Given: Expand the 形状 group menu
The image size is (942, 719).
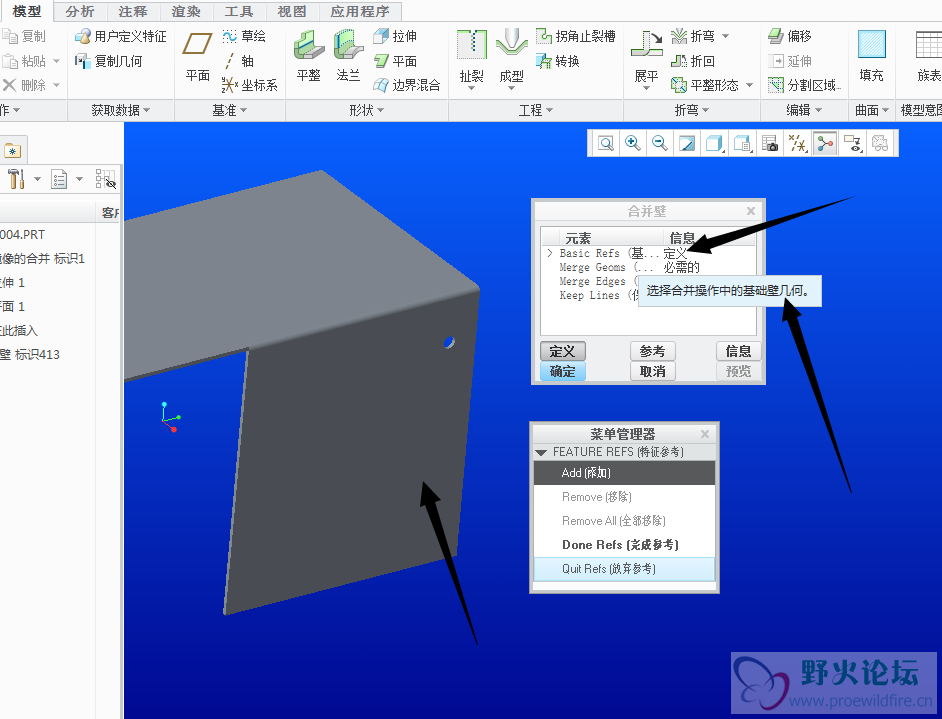Looking at the screenshot, I should point(366,111).
